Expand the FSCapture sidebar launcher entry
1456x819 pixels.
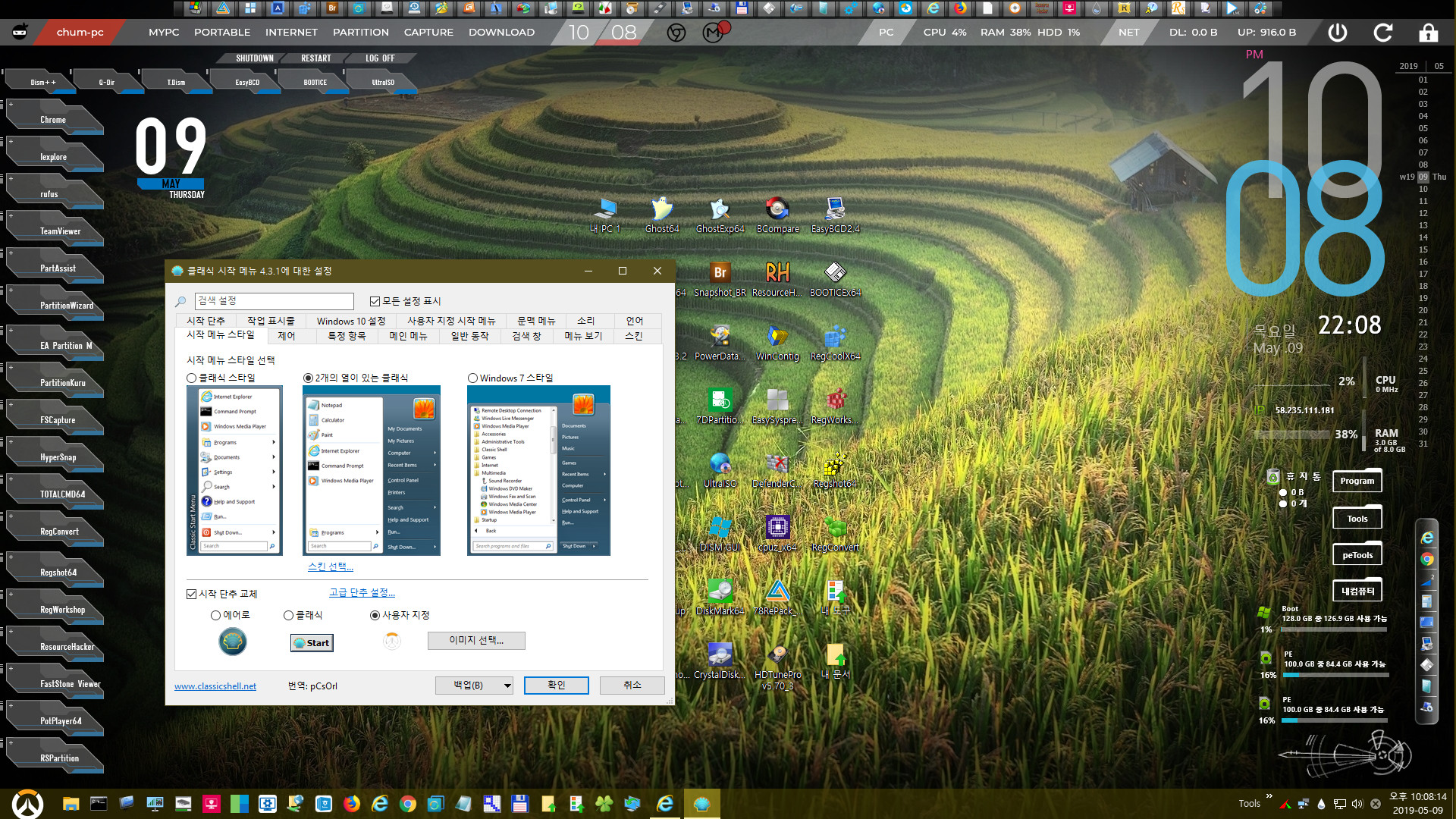click(x=11, y=404)
